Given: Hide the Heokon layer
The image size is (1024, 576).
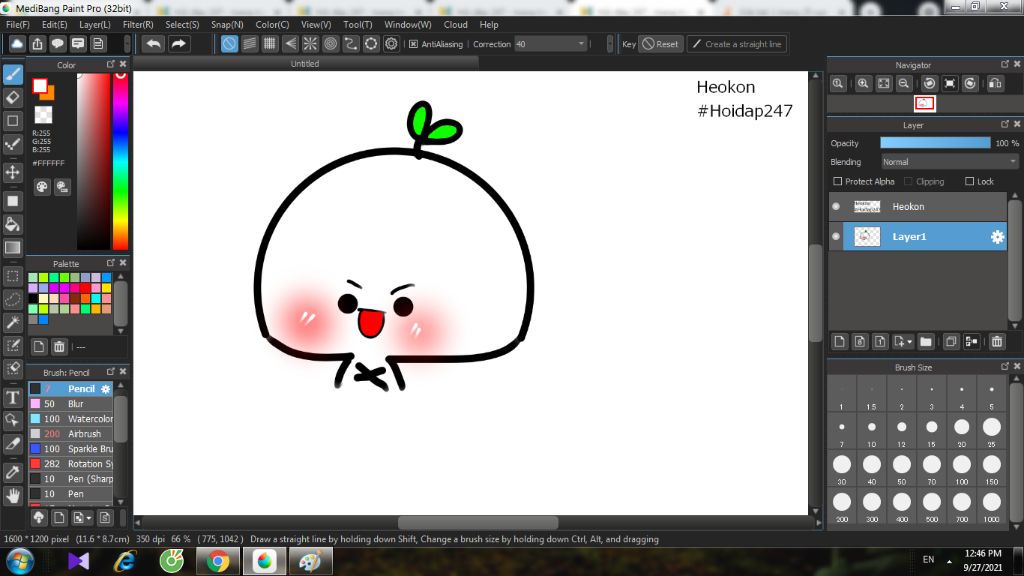Looking at the screenshot, I should tap(836, 206).
